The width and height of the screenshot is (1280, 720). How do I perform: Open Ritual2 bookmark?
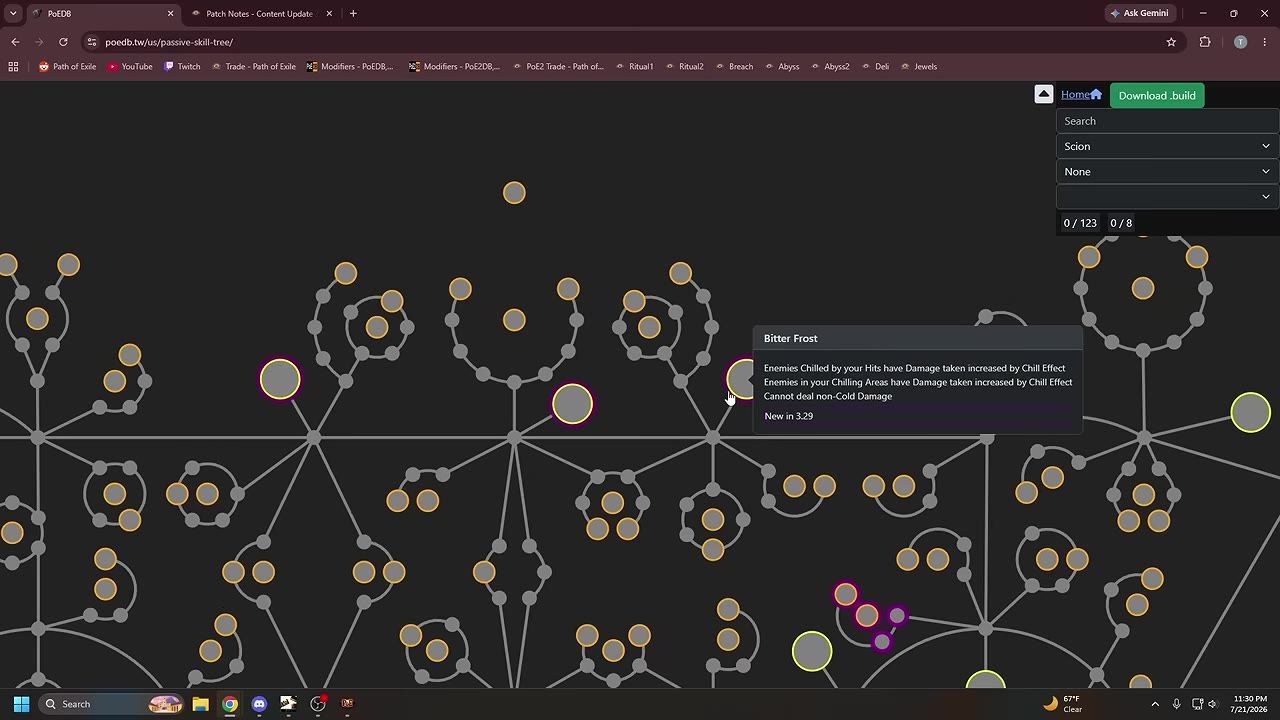coord(683,67)
